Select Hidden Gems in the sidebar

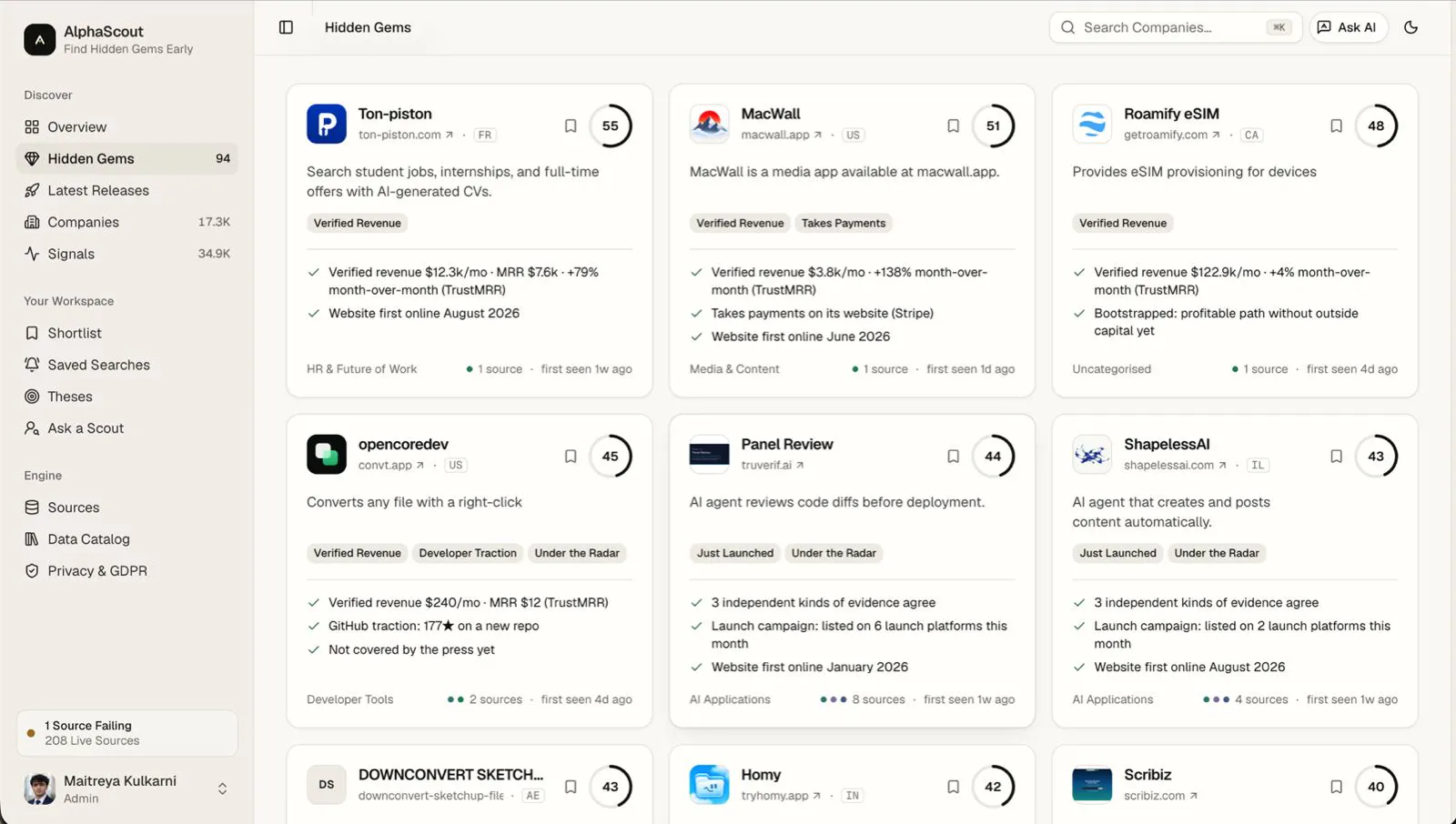(126, 158)
